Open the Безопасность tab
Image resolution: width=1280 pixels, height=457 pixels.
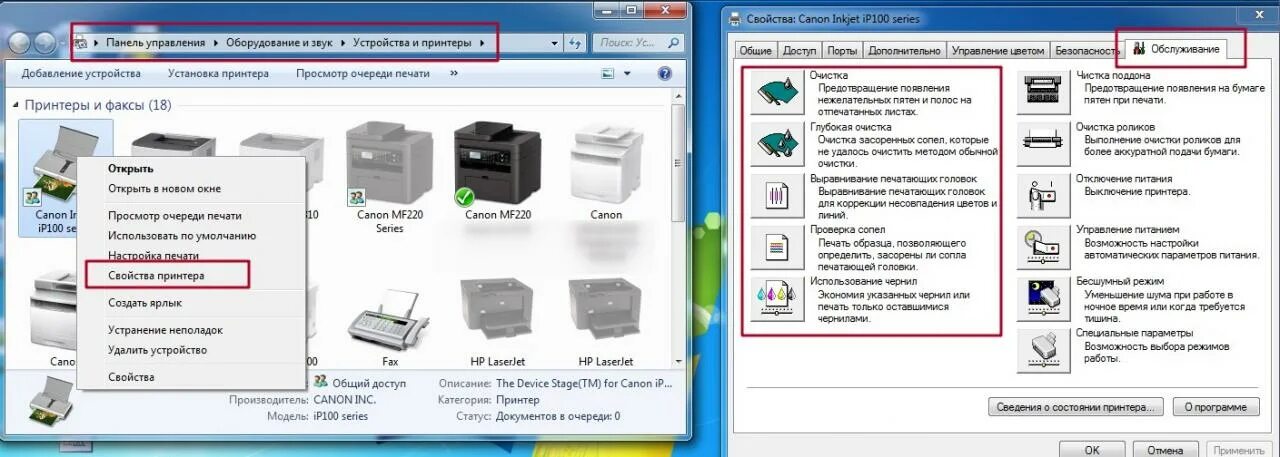[x=1085, y=50]
